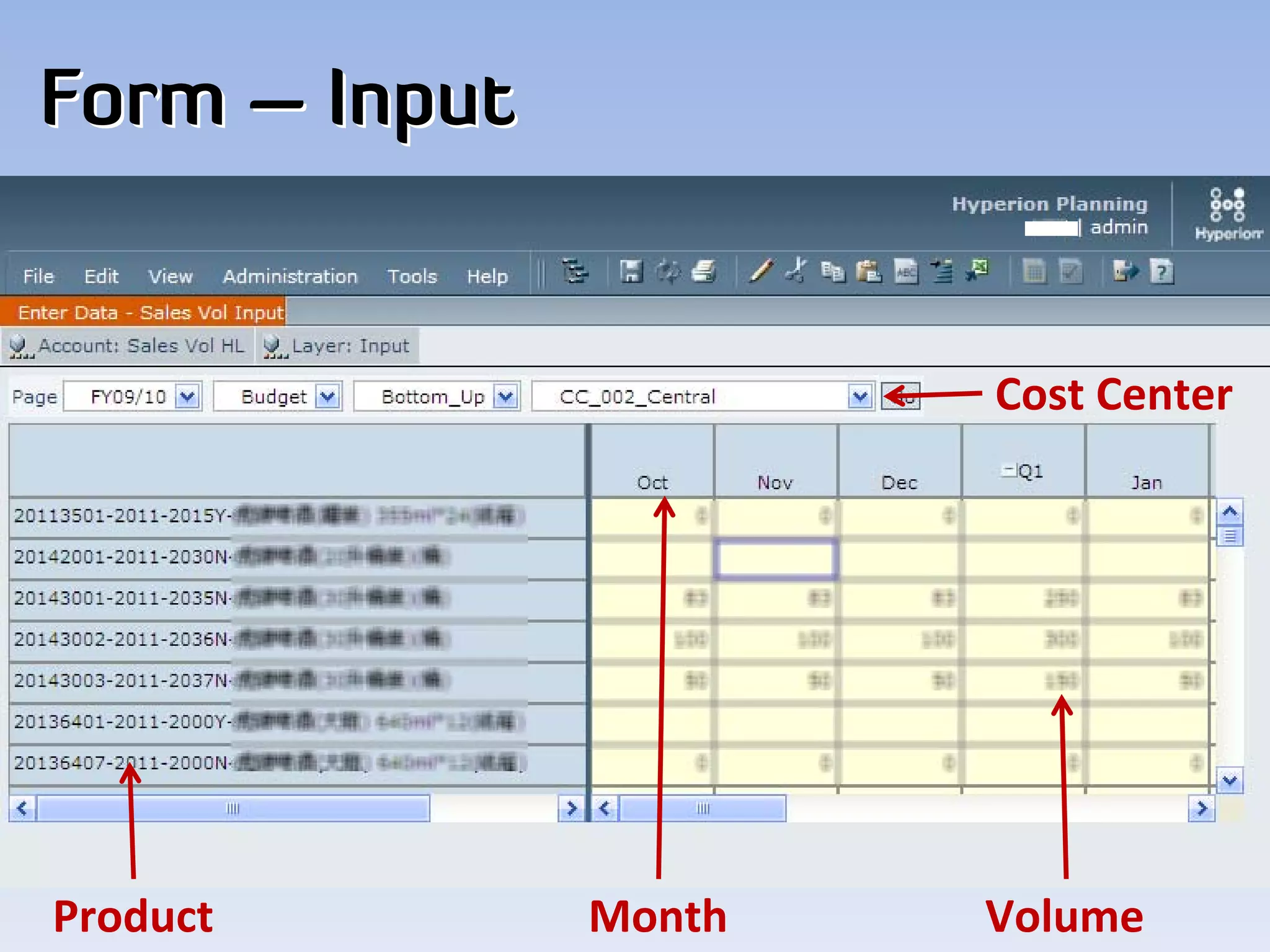Image resolution: width=1270 pixels, height=952 pixels.
Task: Open the Bottom_Up version dropdown
Action: tap(506, 397)
